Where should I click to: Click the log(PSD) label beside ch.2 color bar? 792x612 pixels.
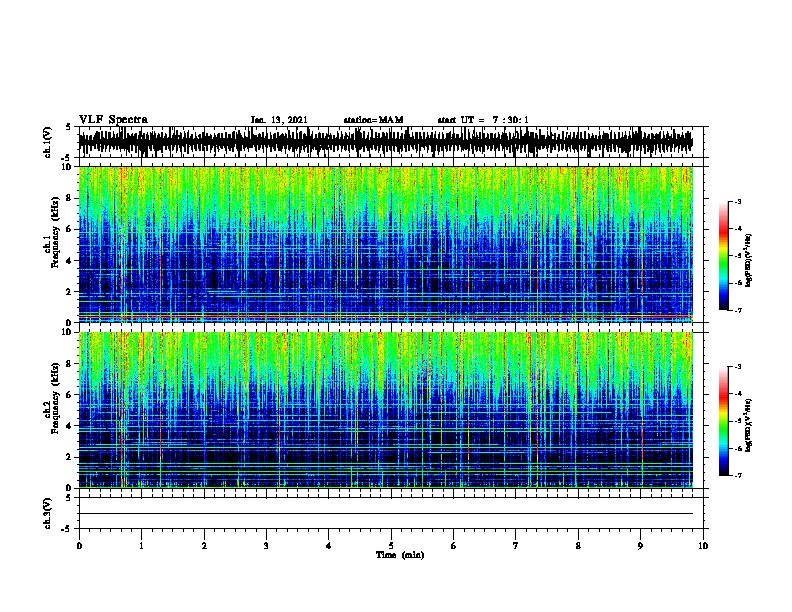(x=748, y=425)
